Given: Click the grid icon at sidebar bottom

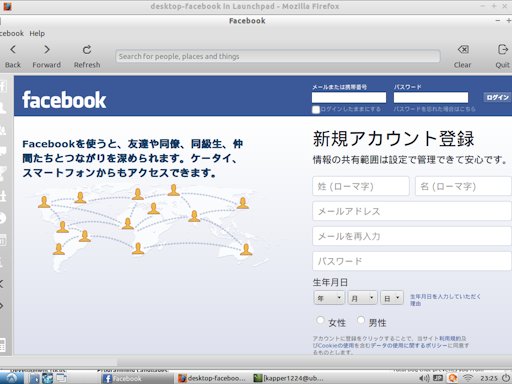Looking at the screenshot, I should point(3,345).
